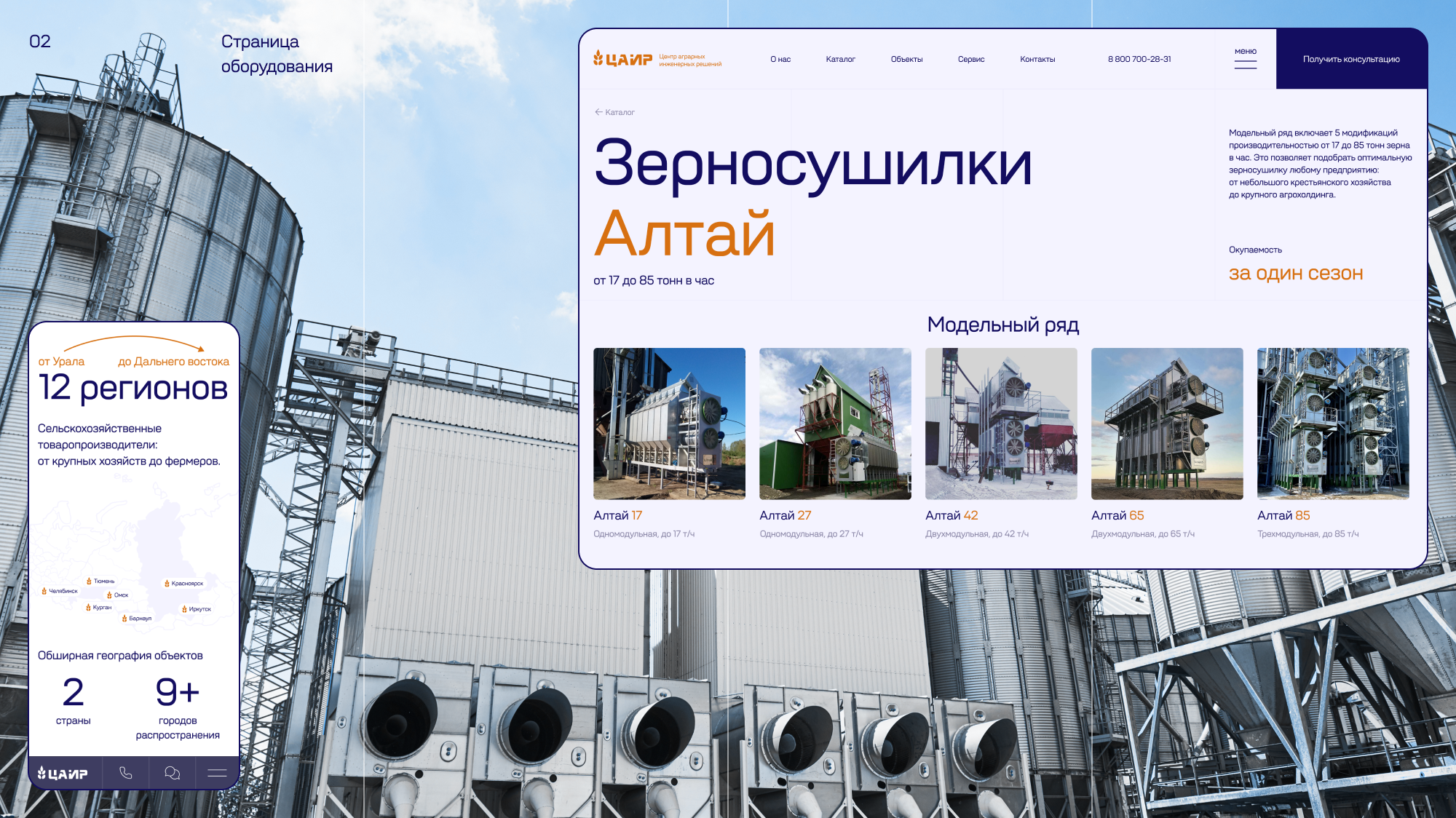The height and width of the screenshot is (818, 1456).
Task: Tap the ЦАИР logo in mobile bottom bar
Action: point(63,774)
